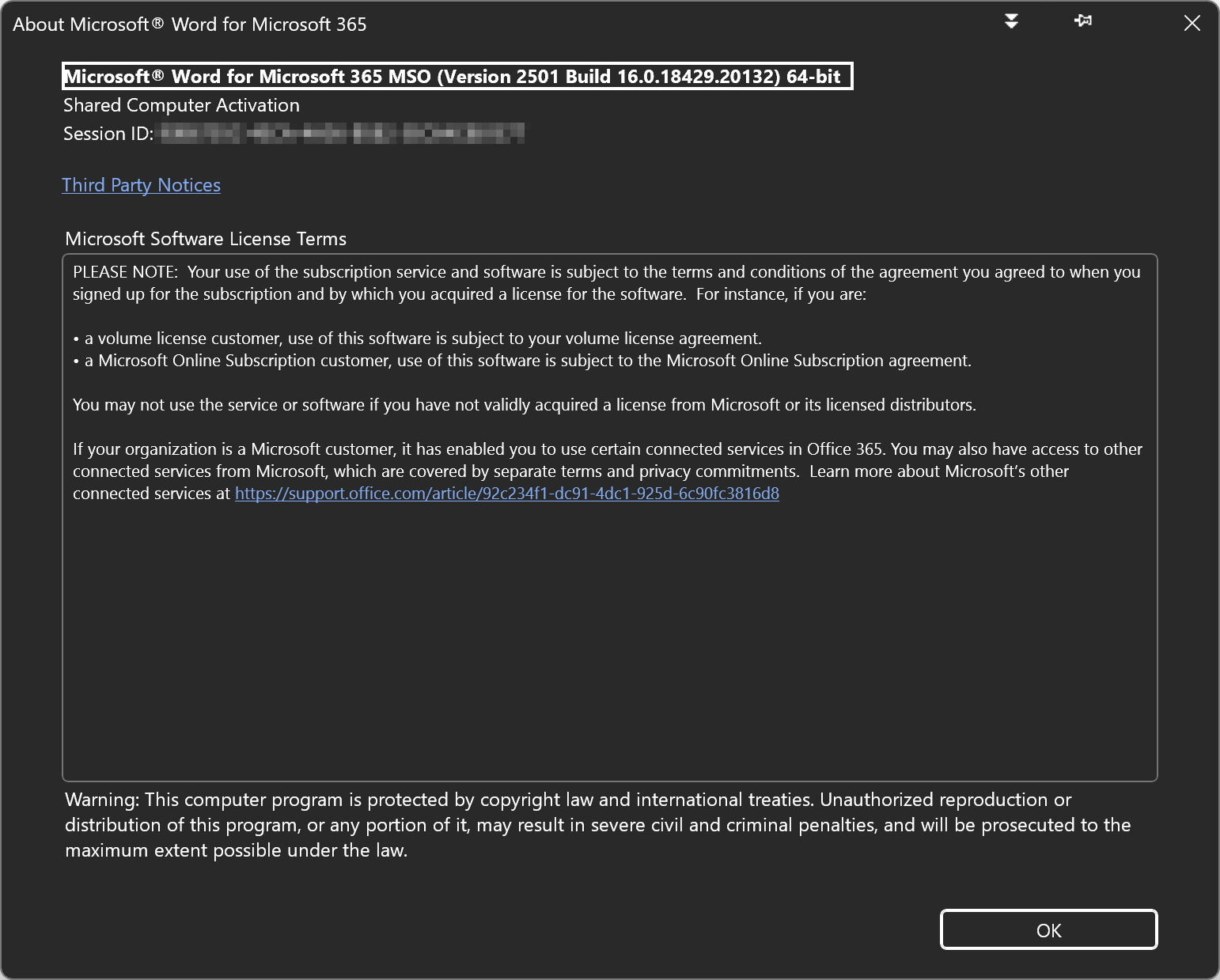Click the double-chevron down arrow in title bar
Image resolution: width=1220 pixels, height=980 pixels.
point(1011,21)
